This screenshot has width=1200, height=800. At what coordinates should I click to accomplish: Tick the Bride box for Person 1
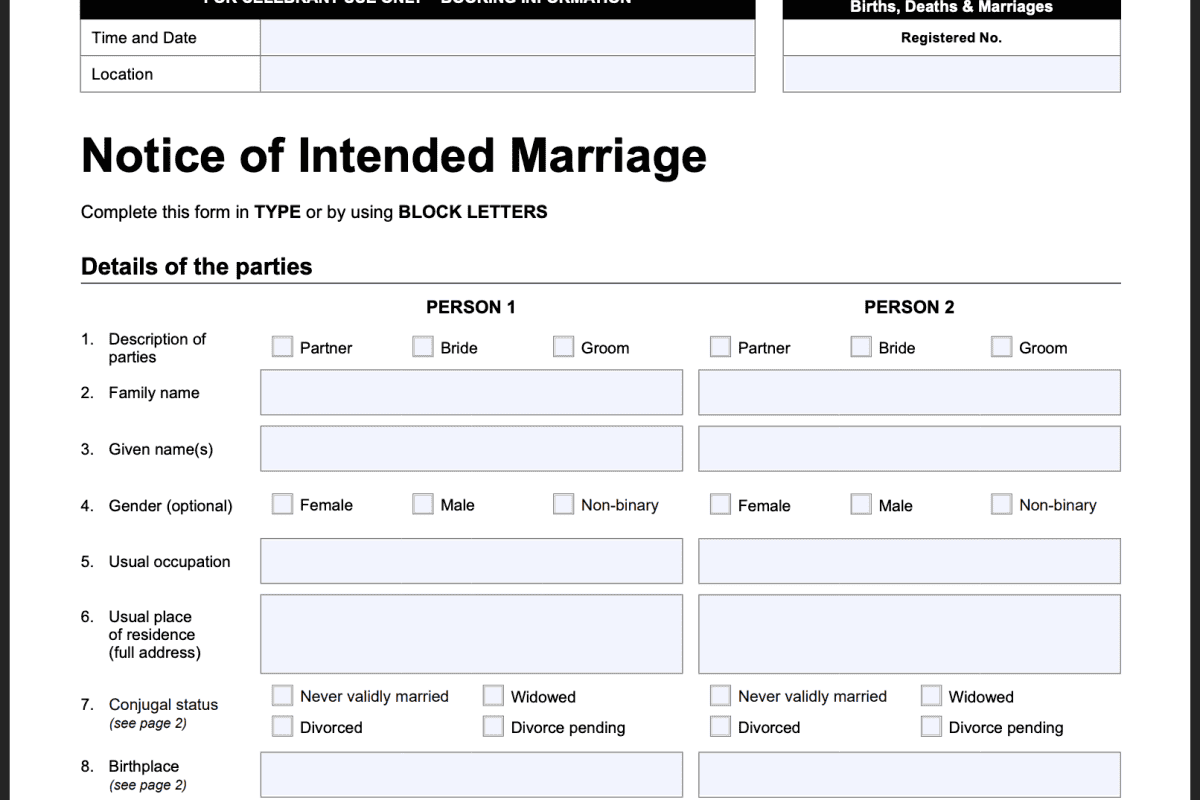click(423, 347)
